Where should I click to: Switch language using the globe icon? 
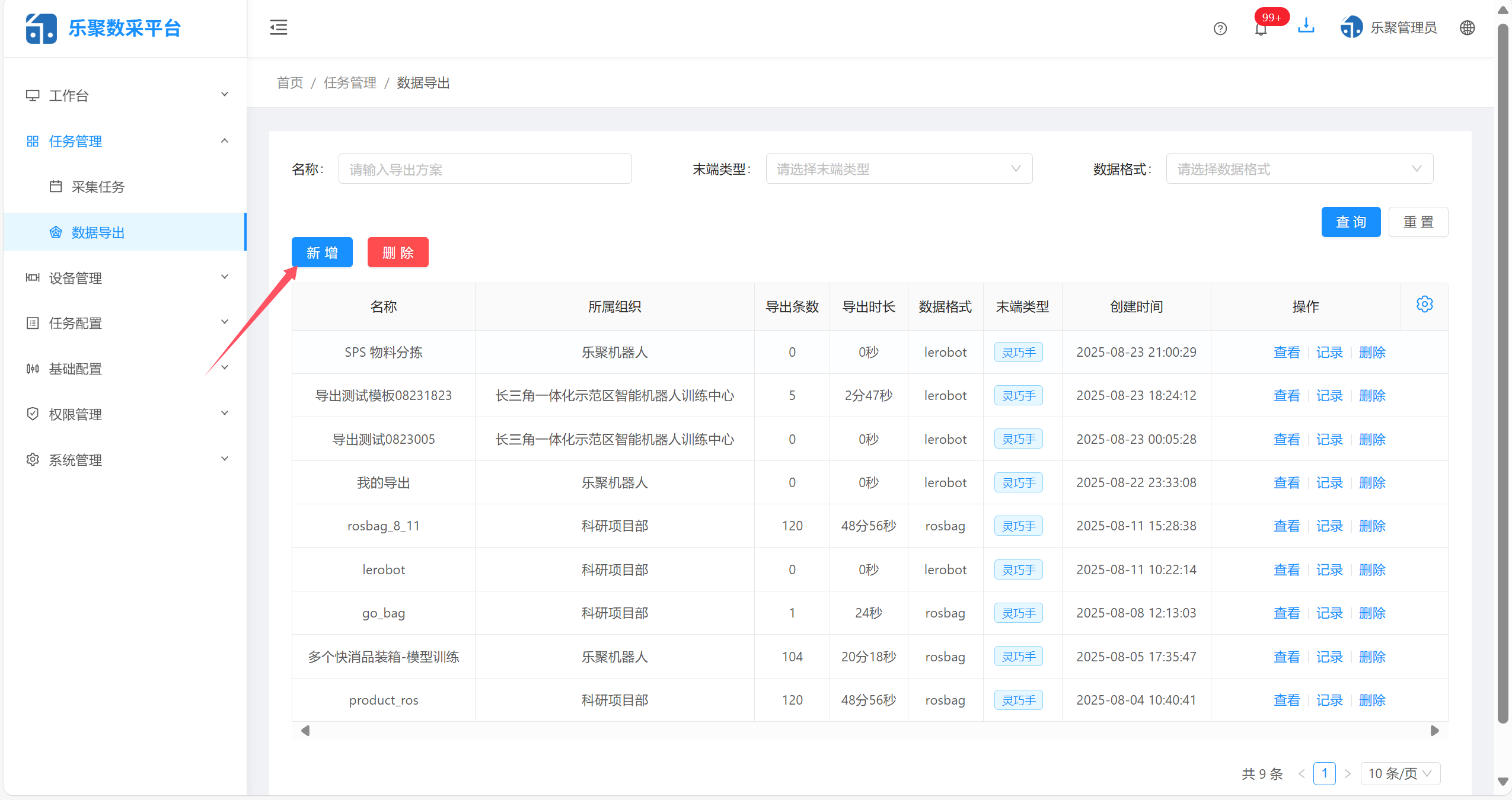1467,28
